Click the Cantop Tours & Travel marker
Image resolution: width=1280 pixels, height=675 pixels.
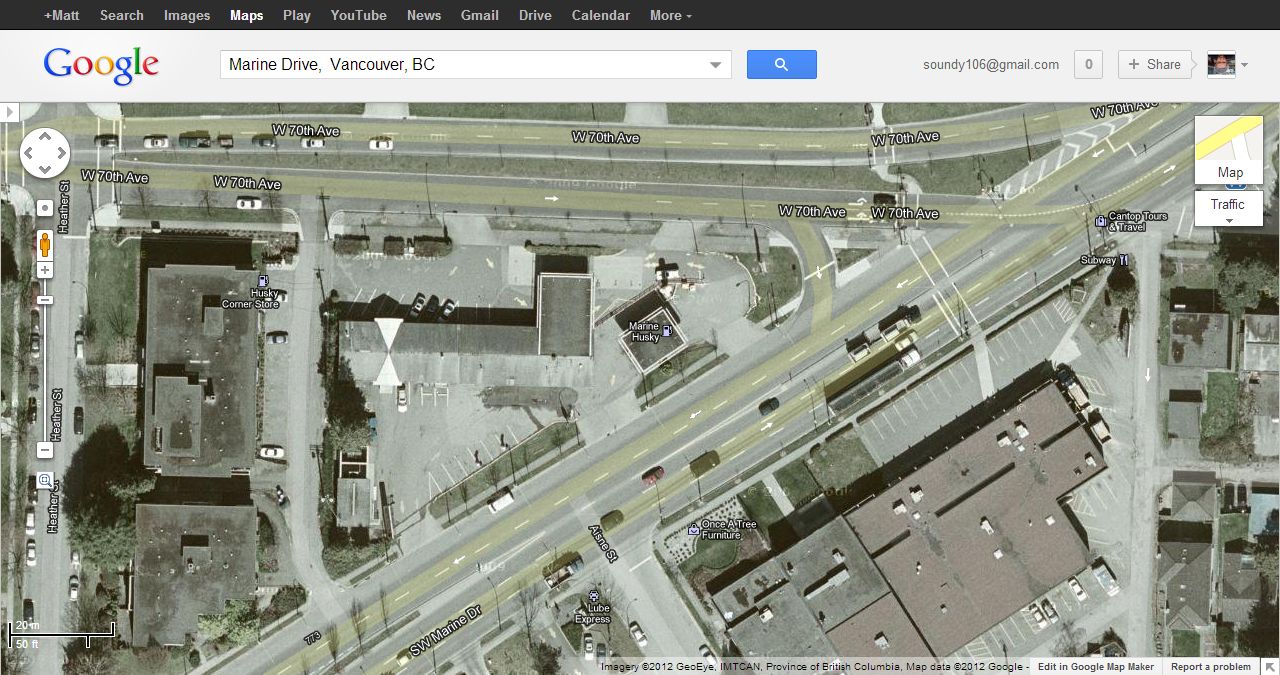[1100, 221]
